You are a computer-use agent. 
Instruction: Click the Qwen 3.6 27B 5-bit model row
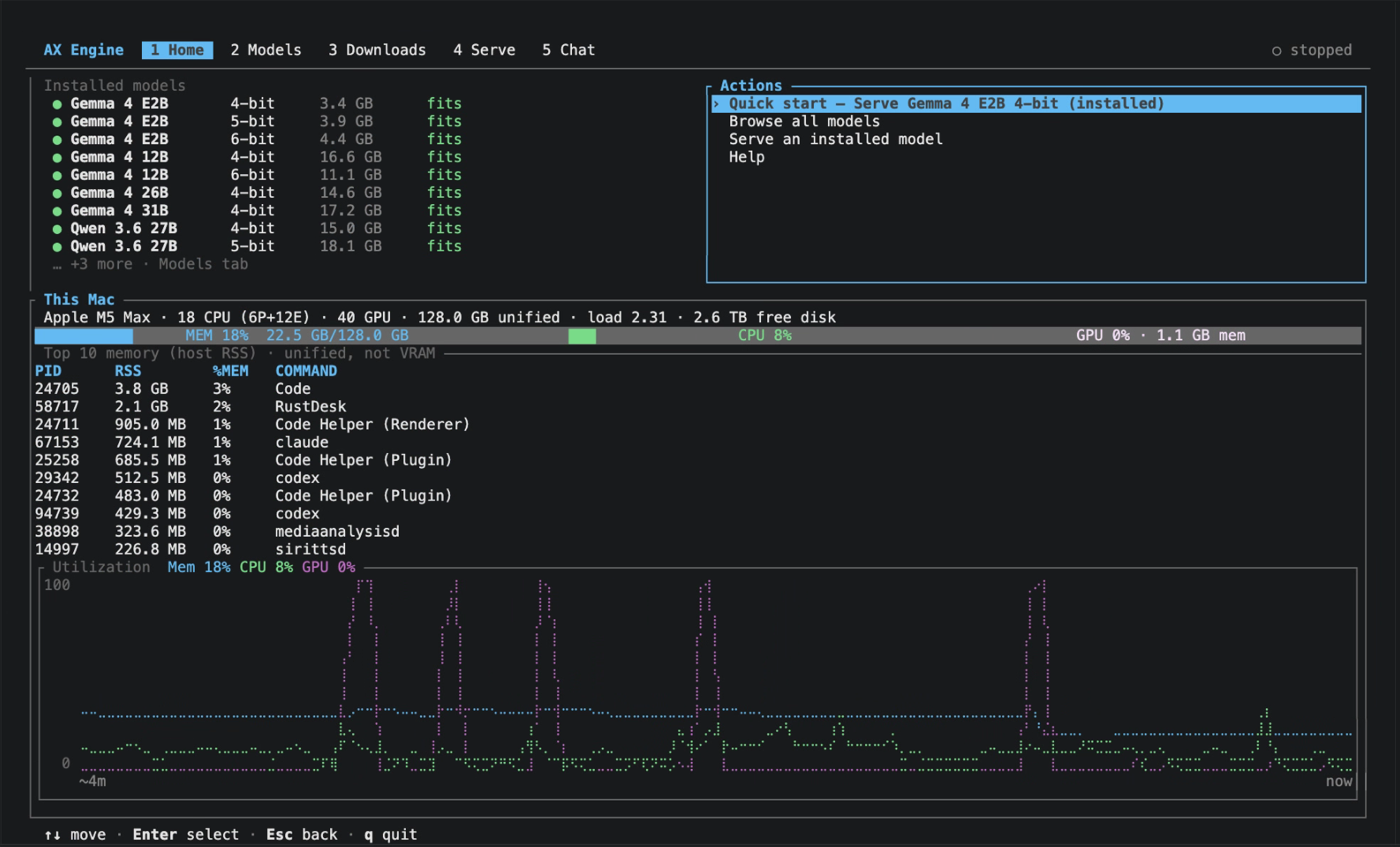(x=257, y=246)
